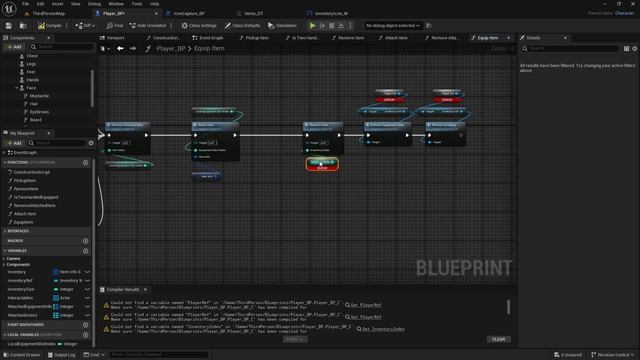Add a new component with the Add button
The width and height of the screenshot is (640, 360).
pyautogui.click(x=14, y=47)
